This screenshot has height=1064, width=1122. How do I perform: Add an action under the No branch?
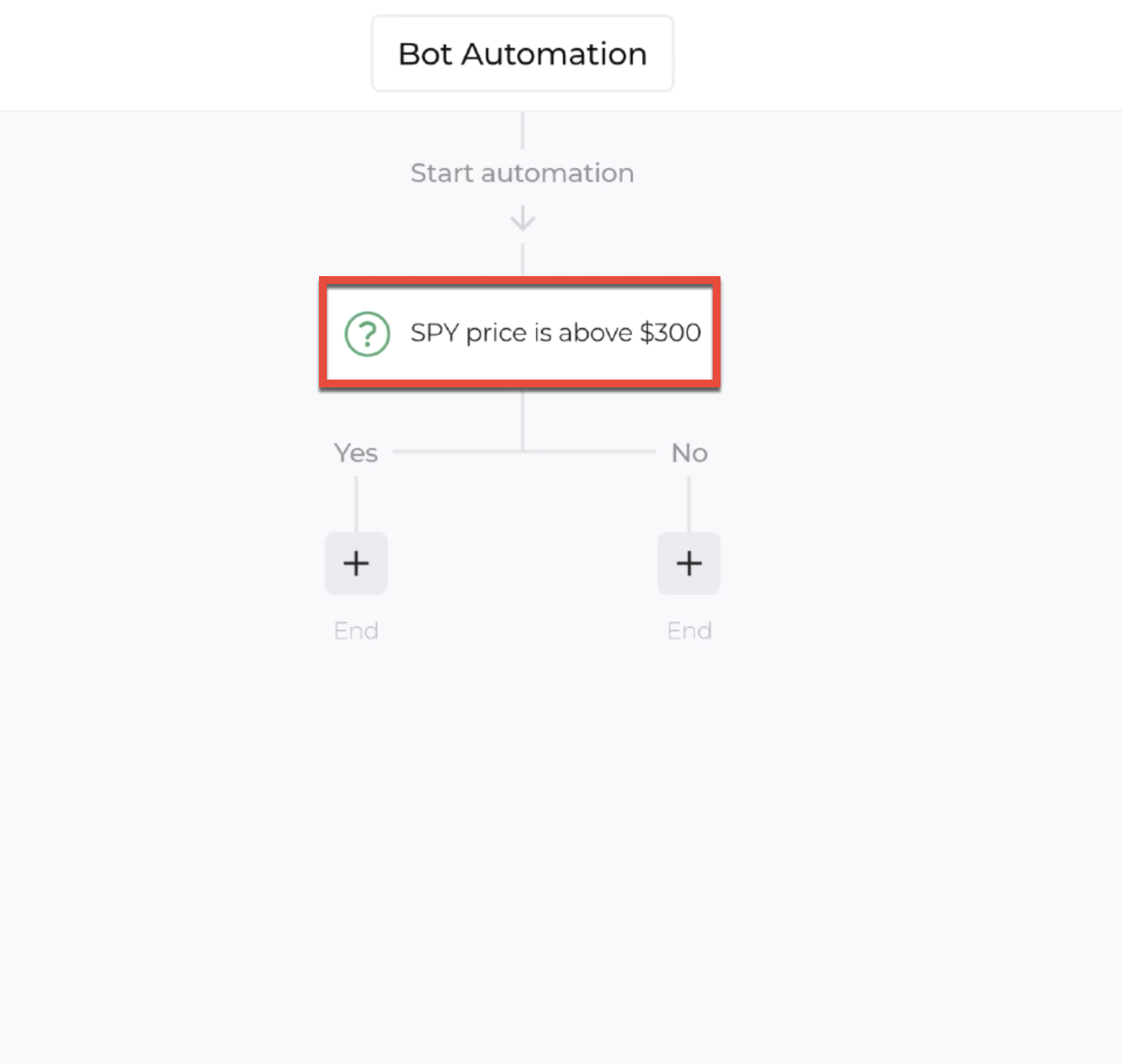click(x=689, y=563)
